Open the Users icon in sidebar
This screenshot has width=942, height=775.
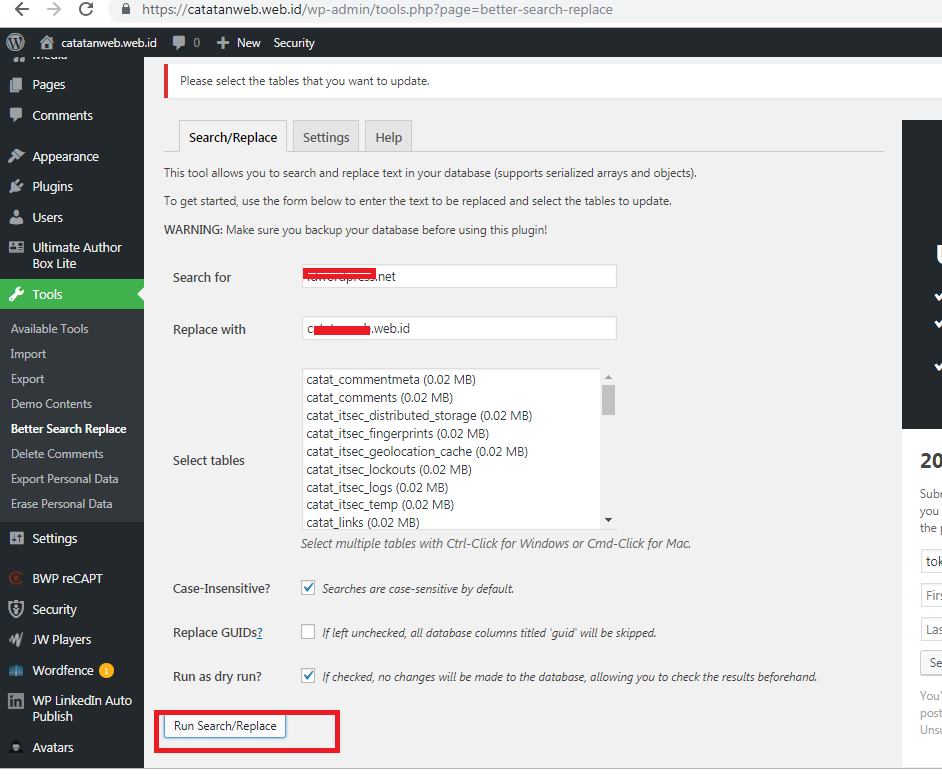tap(16, 217)
